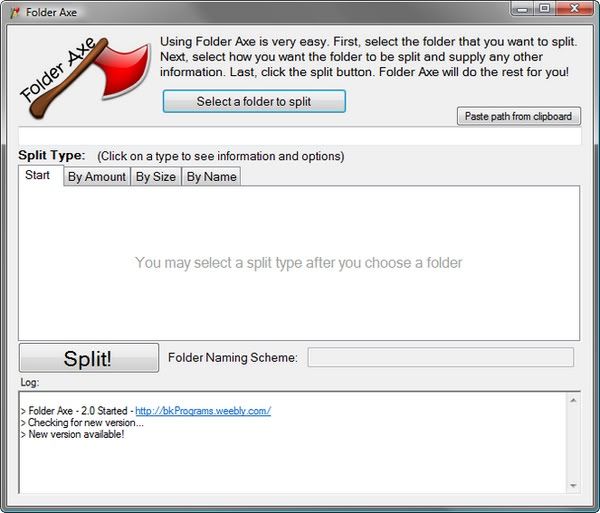The height and width of the screenshot is (513, 600).
Task: Click the 'Checking for new version...' log line
Action: (x=82, y=423)
